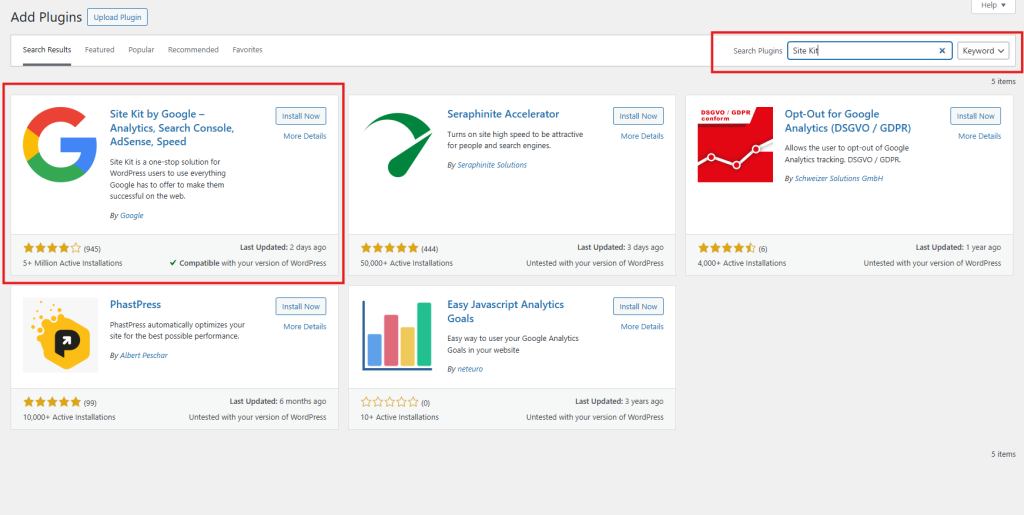
Task: Install Site Kit by Google plugin now
Action: point(300,116)
